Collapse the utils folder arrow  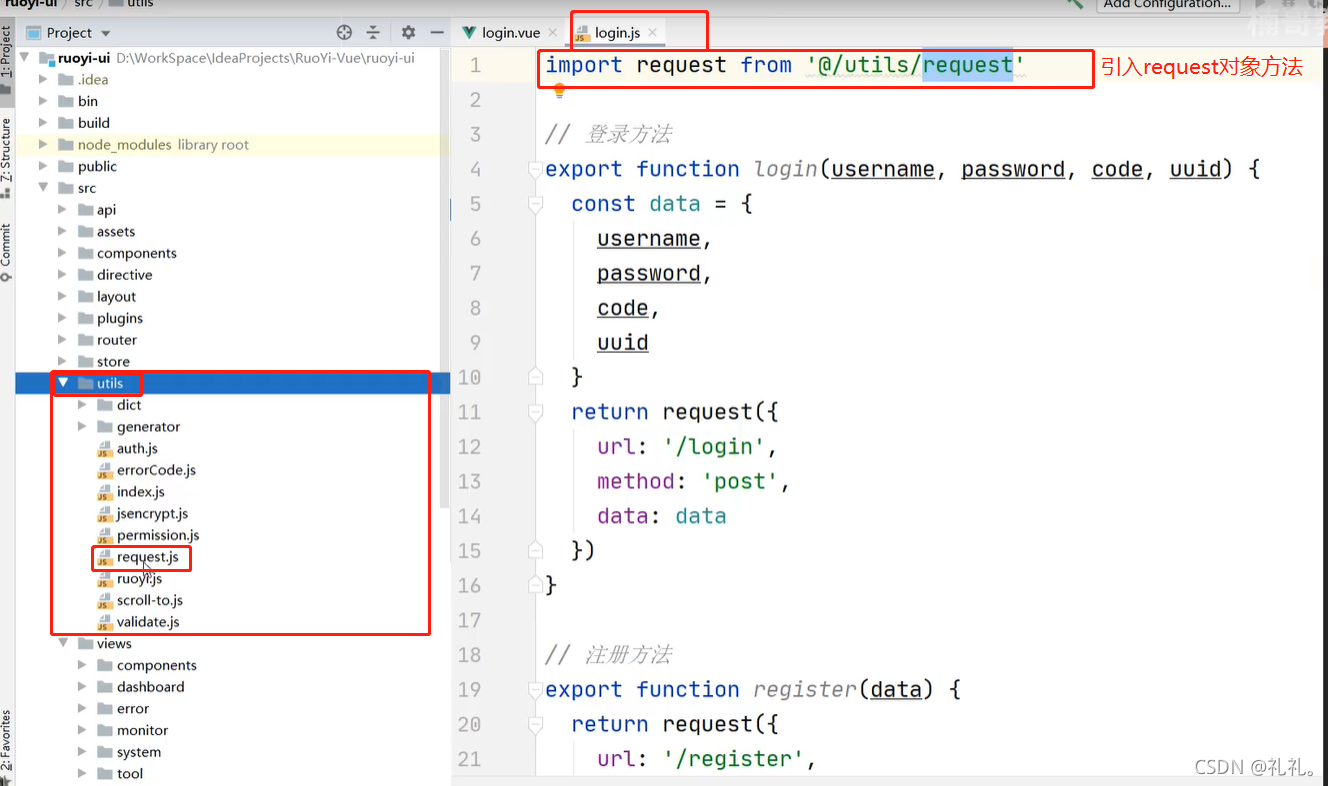[62, 383]
